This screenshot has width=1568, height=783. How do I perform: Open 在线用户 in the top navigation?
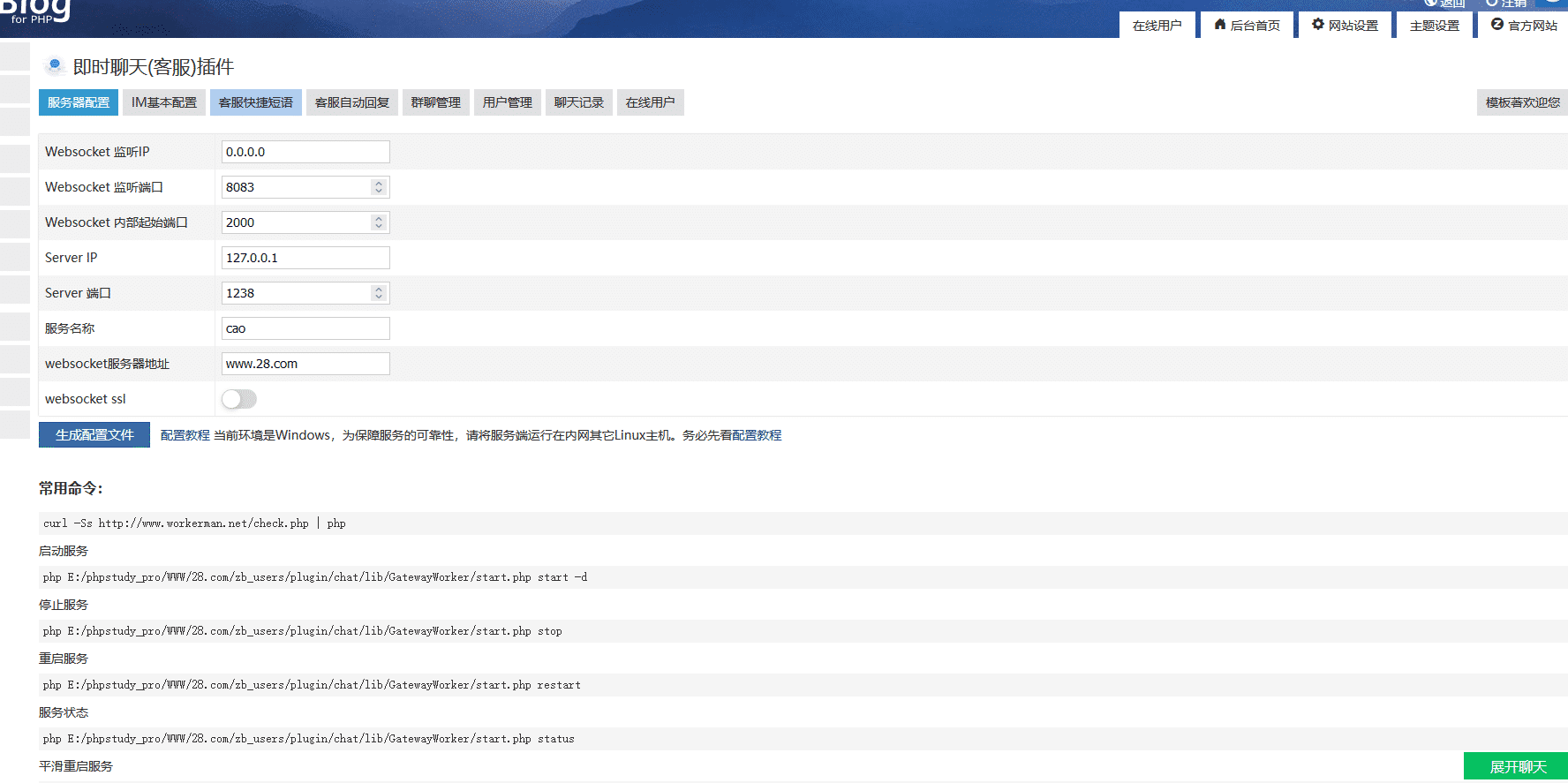[x=1157, y=26]
